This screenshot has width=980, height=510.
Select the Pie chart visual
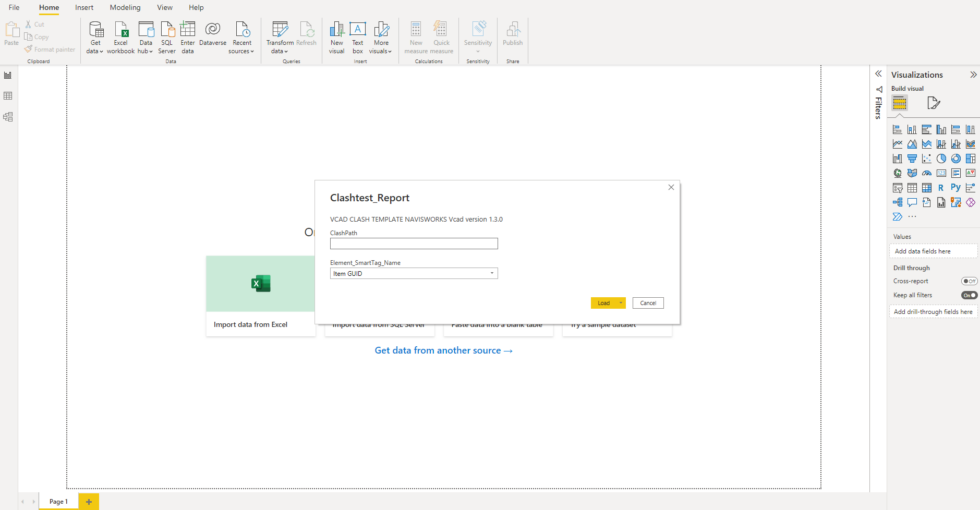coord(941,159)
